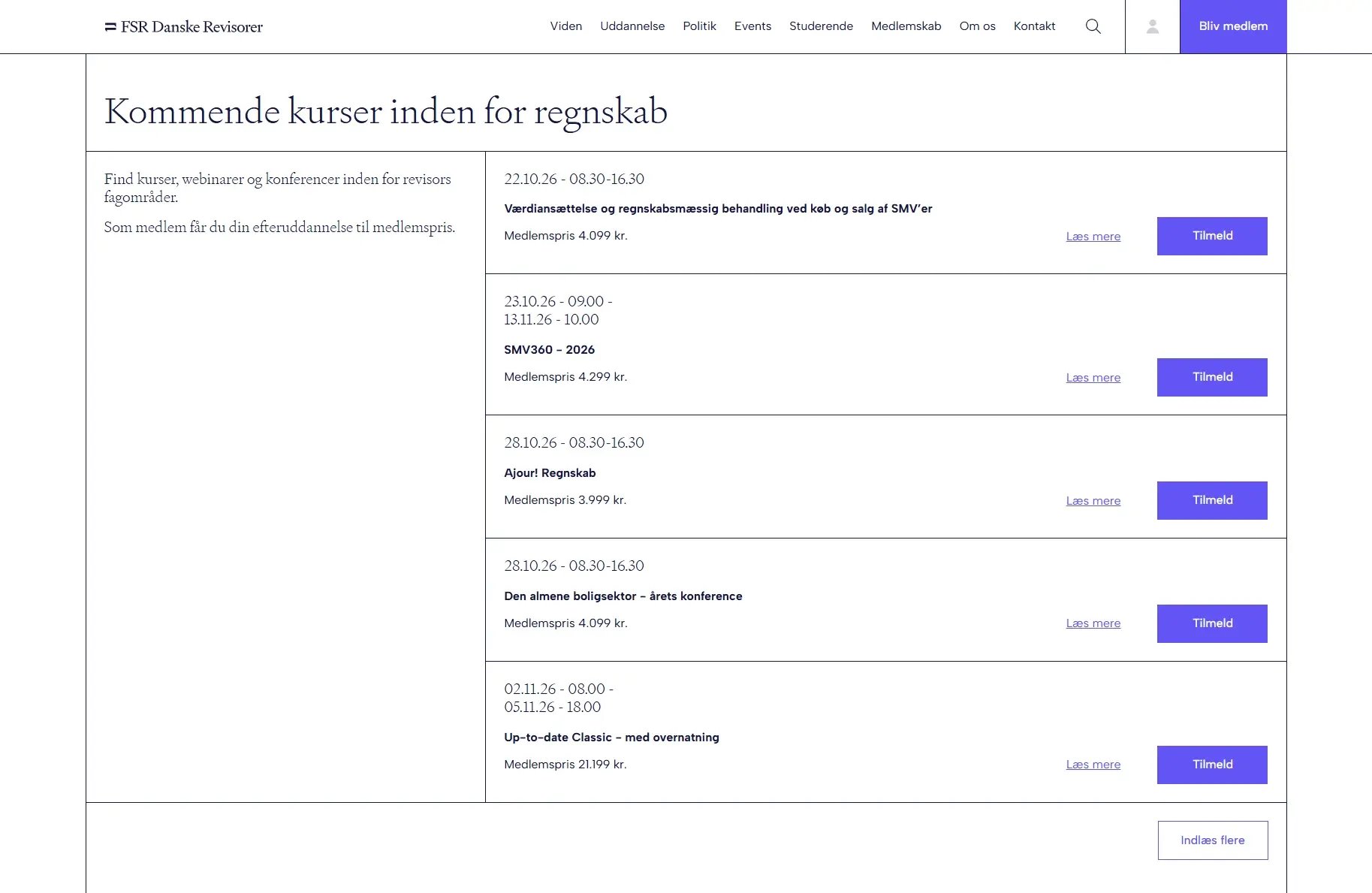The image size is (1372, 893).
Task: Select the course title 'Ajour! Regnskab'
Action: pos(550,473)
